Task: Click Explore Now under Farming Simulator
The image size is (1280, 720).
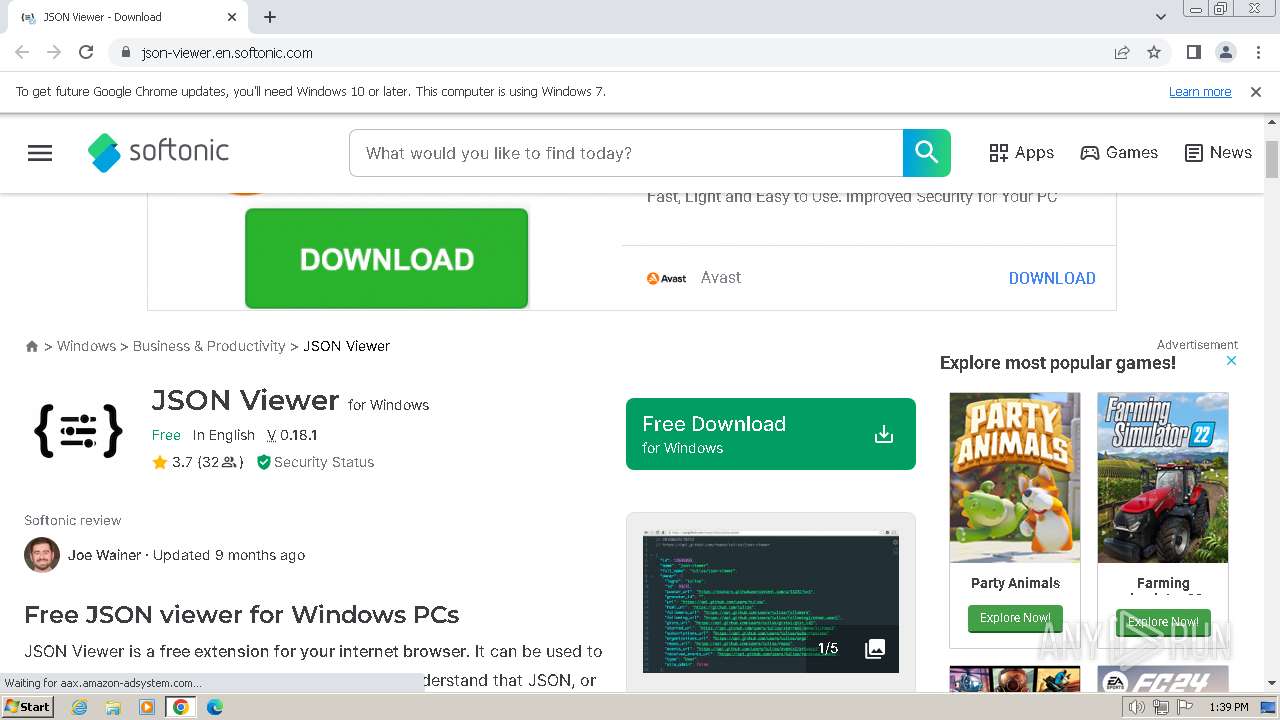Action: (1163, 622)
